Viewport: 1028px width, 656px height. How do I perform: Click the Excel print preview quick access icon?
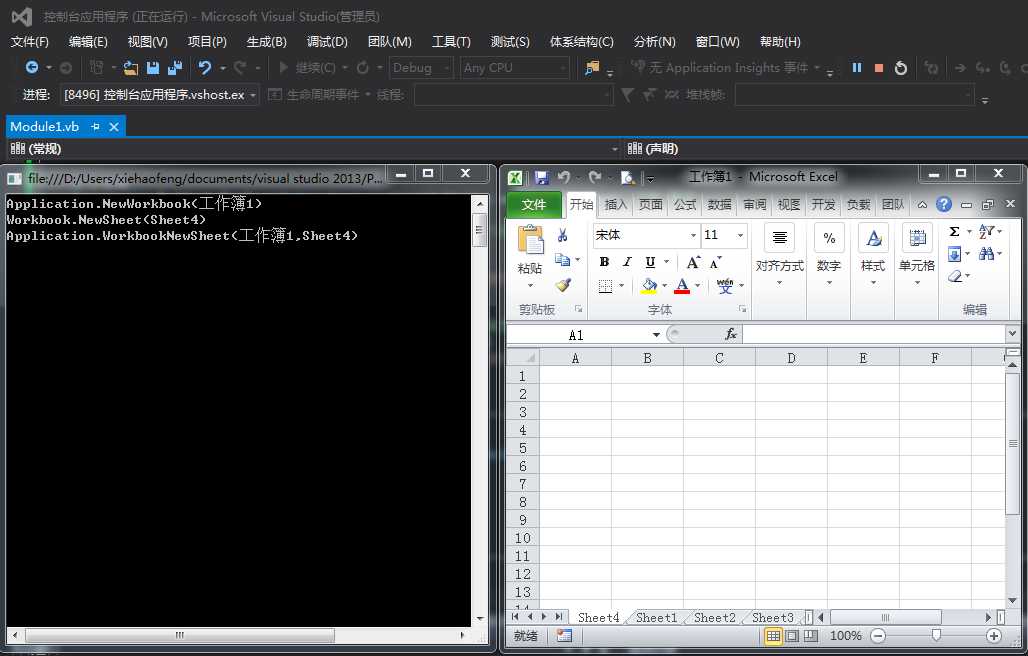(x=627, y=177)
